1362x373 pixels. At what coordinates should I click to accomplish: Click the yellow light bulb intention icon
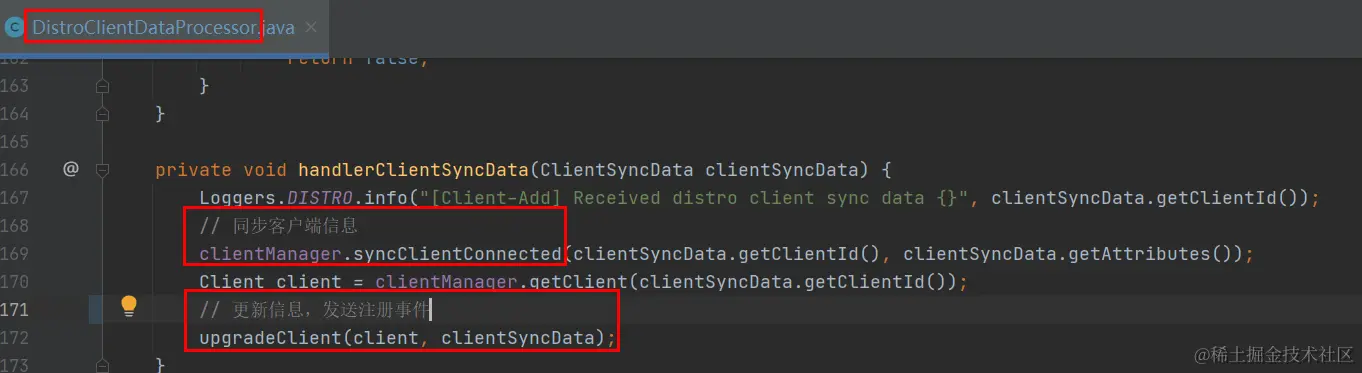(129, 306)
